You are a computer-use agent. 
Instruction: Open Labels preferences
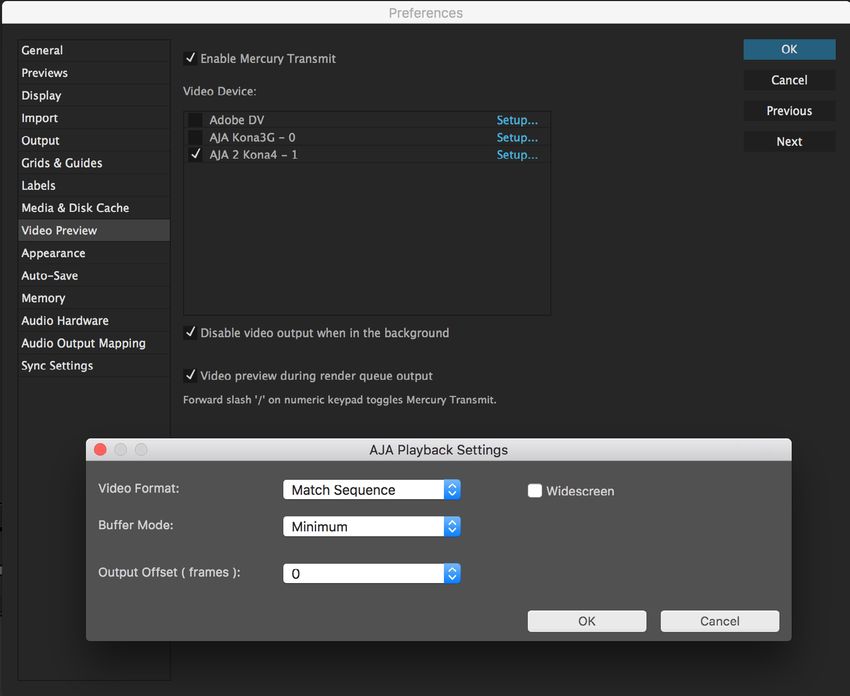click(94, 185)
